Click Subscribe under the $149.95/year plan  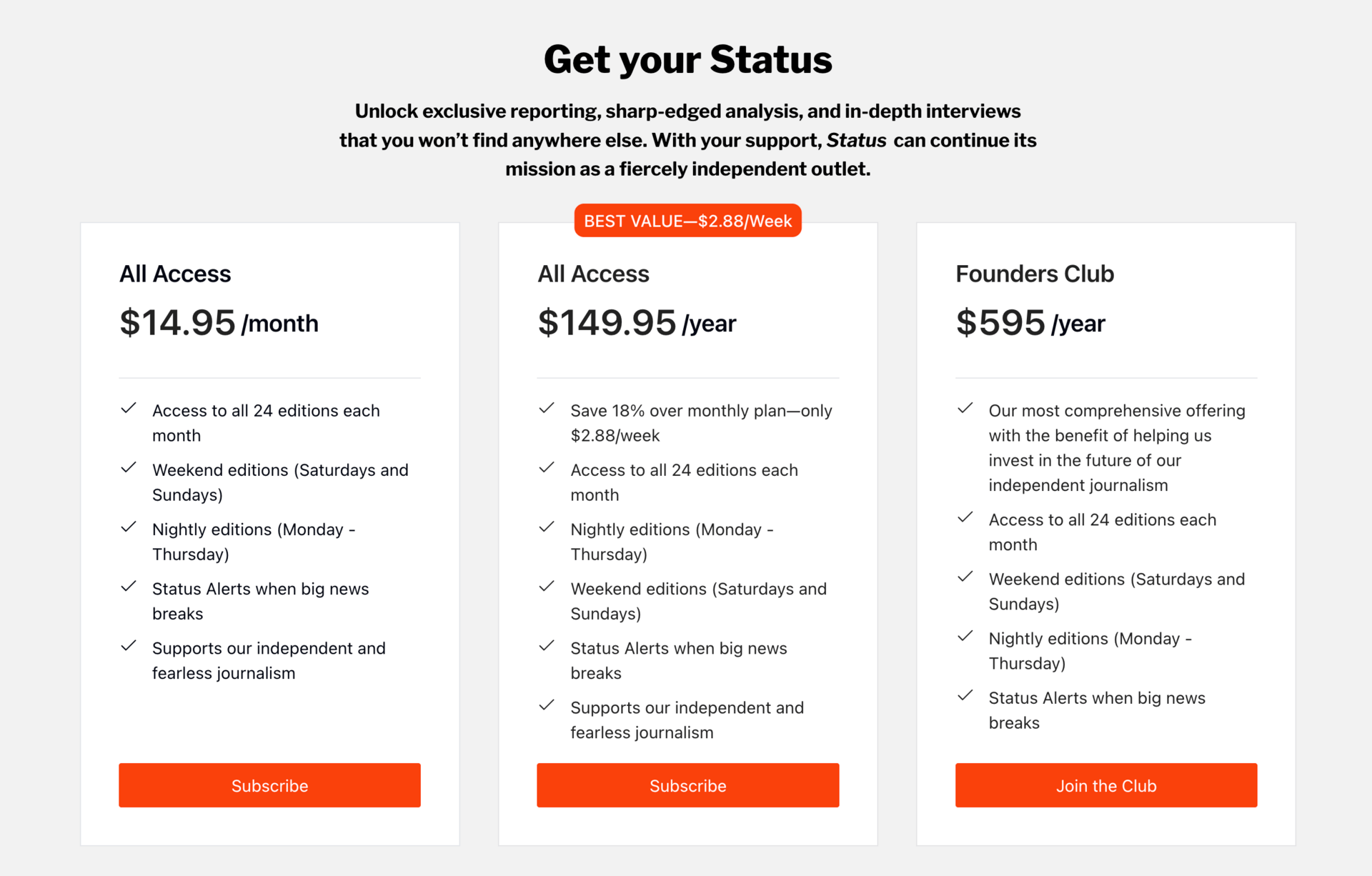(687, 785)
